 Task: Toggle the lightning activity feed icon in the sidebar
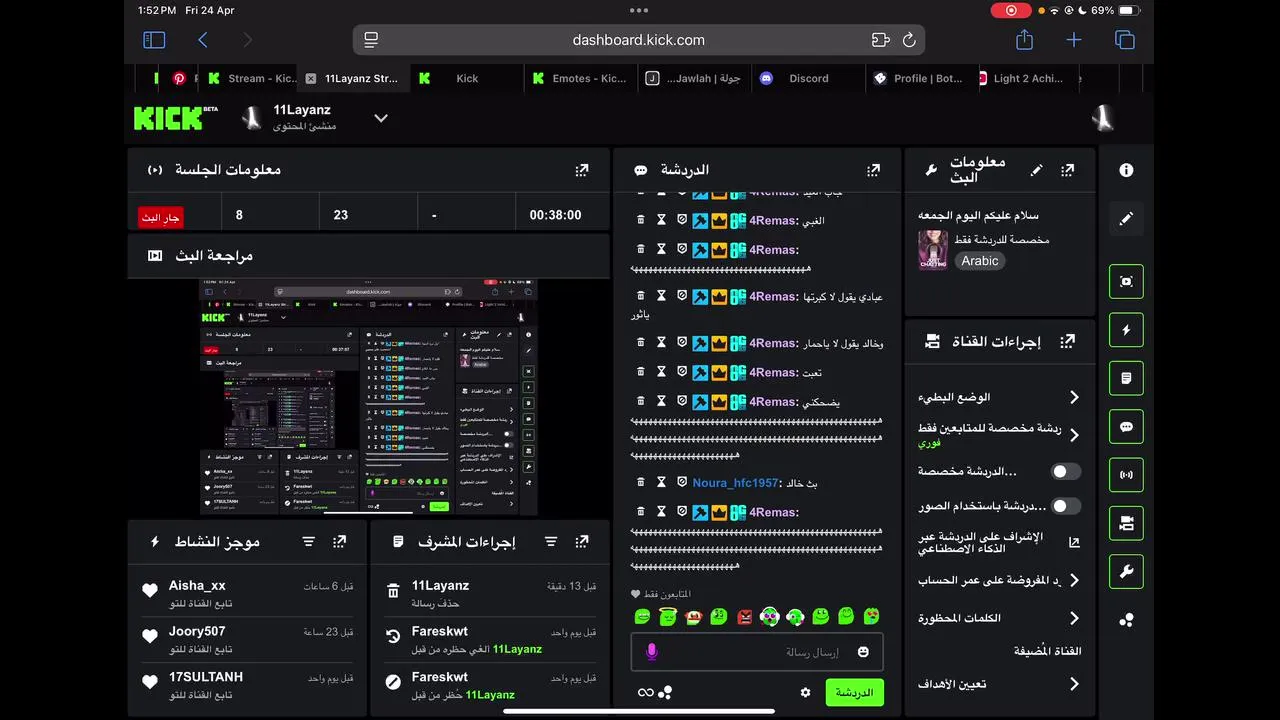coord(1126,330)
